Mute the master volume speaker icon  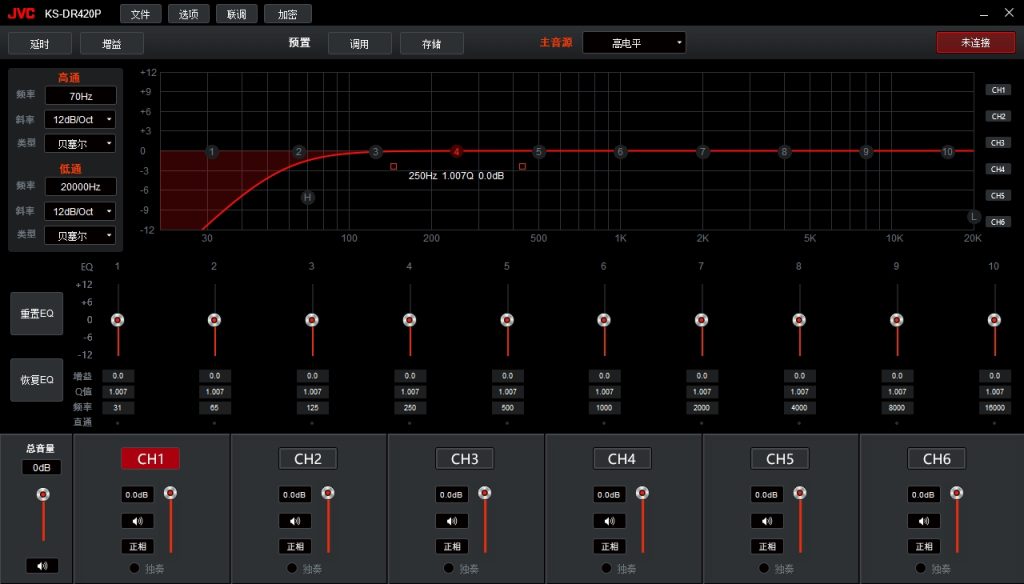click(x=42, y=566)
